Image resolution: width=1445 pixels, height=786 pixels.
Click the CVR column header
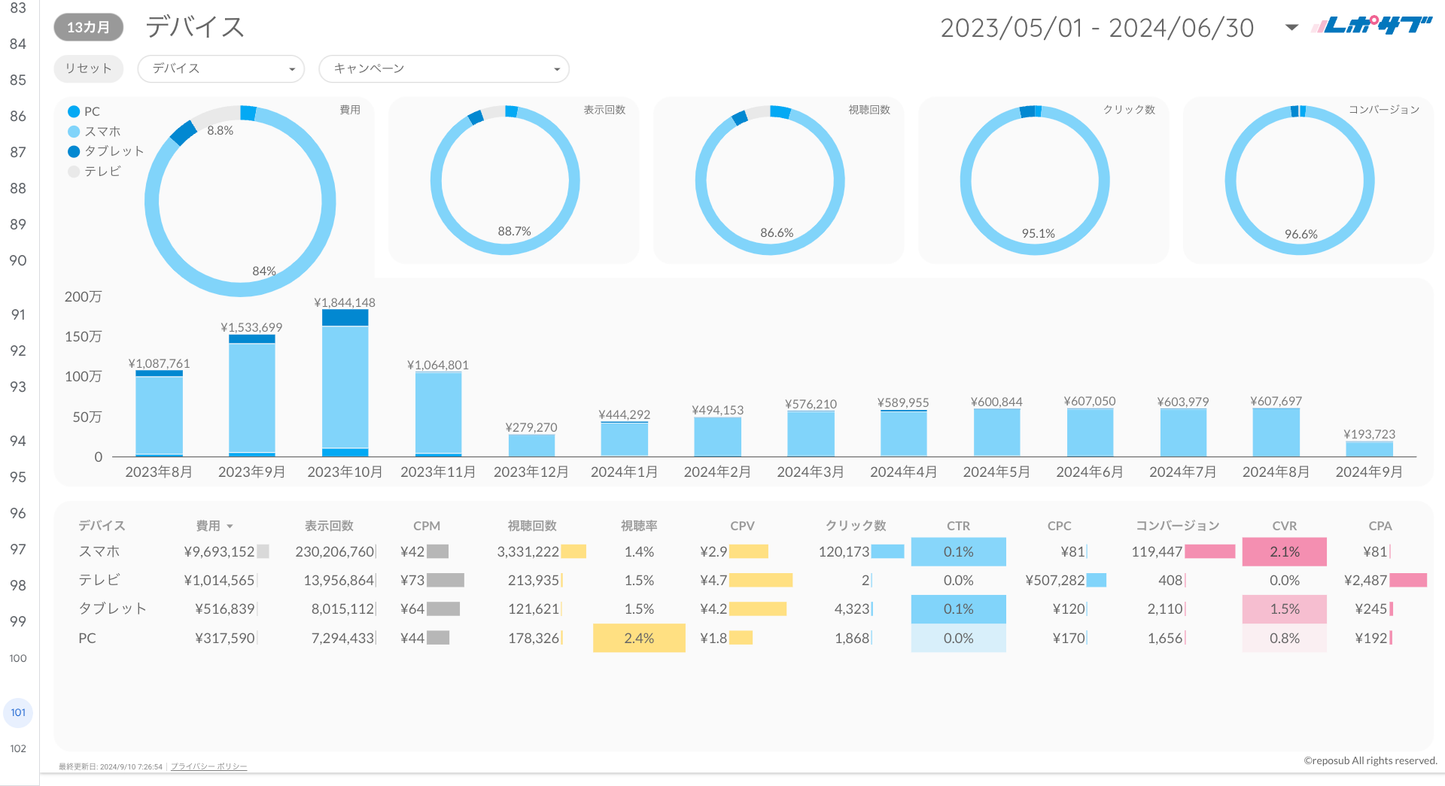[x=1284, y=525]
